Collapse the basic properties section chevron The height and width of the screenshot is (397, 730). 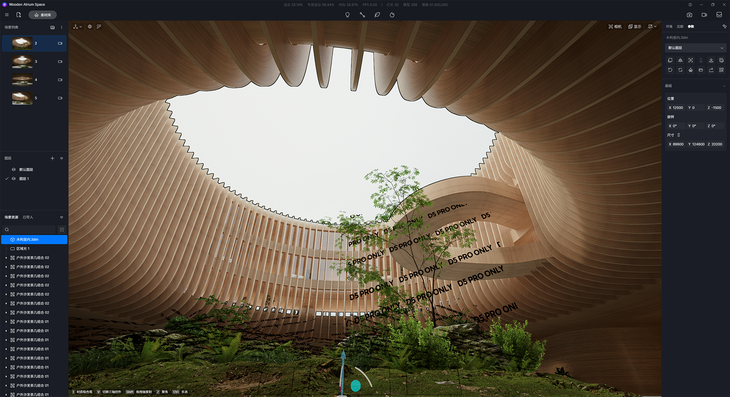point(724,86)
